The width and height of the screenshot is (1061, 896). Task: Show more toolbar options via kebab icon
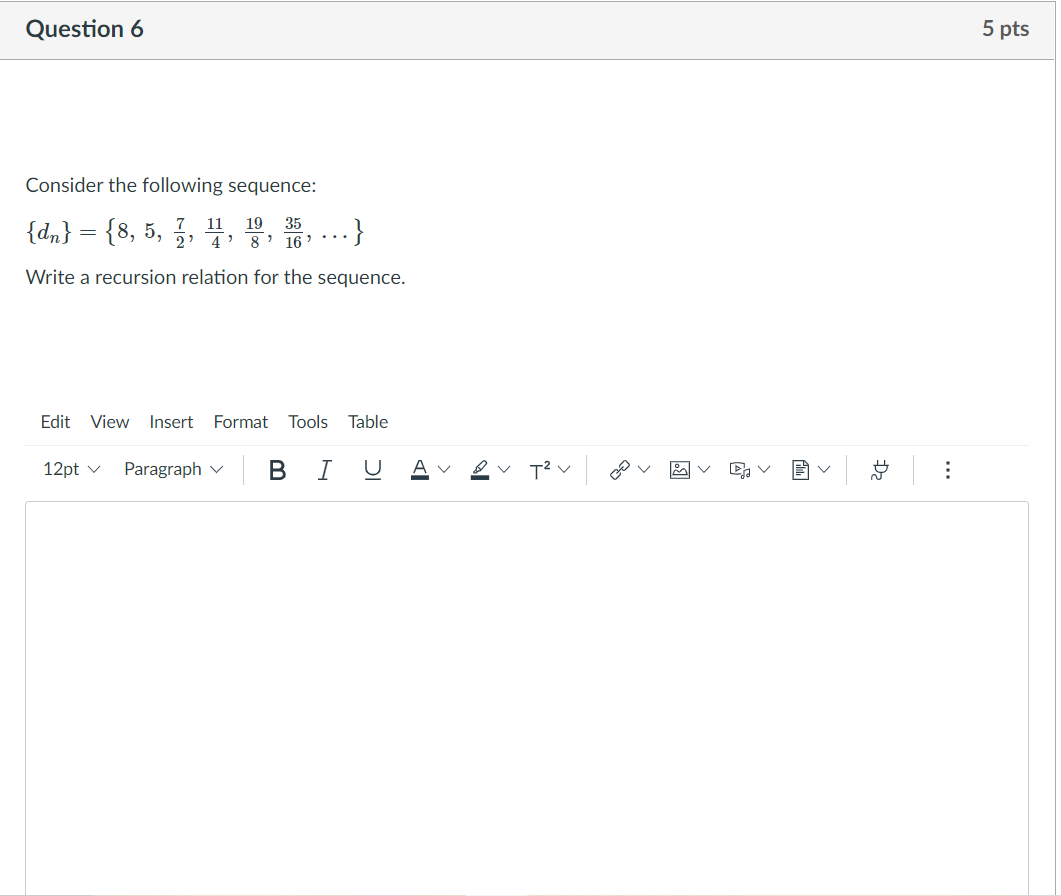pos(947,469)
